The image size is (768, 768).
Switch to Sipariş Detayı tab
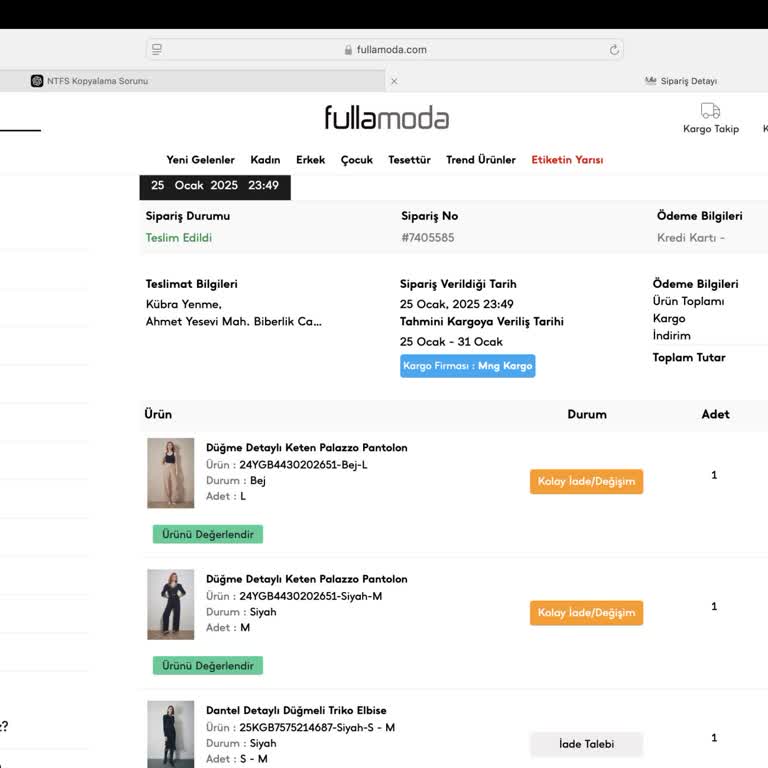tap(688, 81)
